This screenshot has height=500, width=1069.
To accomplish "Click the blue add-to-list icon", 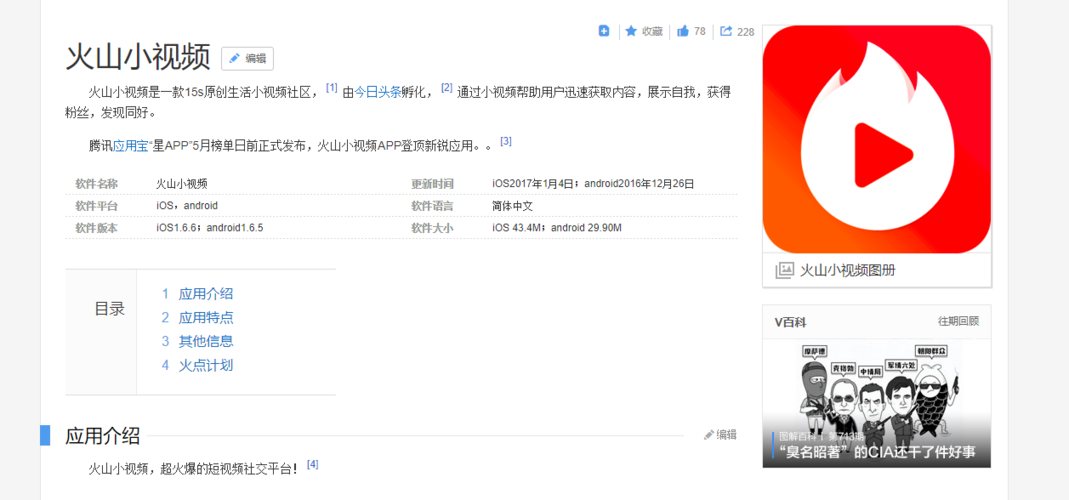I will (x=604, y=31).
